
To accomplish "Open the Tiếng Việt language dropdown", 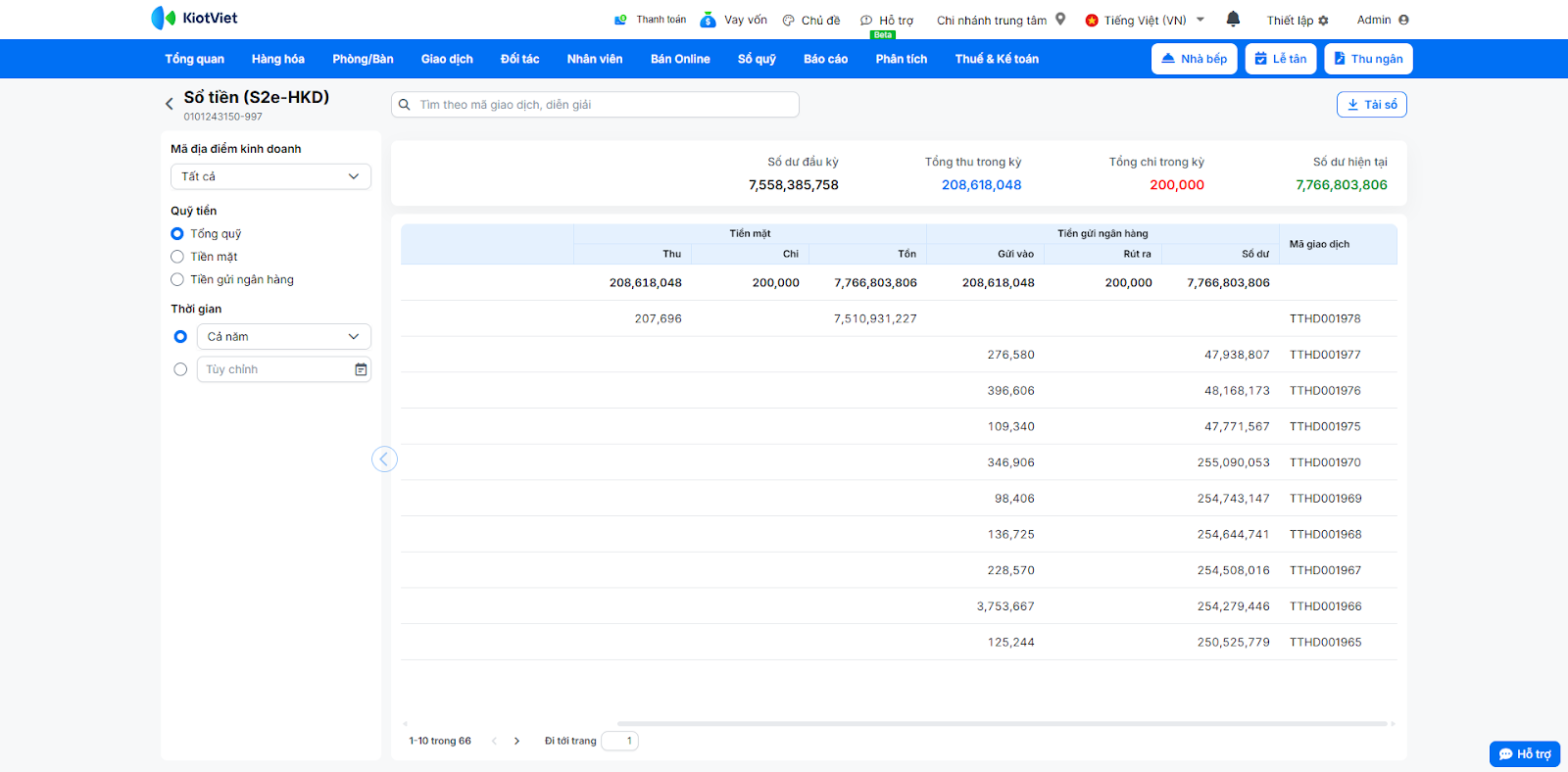I will pyautogui.click(x=1145, y=21).
